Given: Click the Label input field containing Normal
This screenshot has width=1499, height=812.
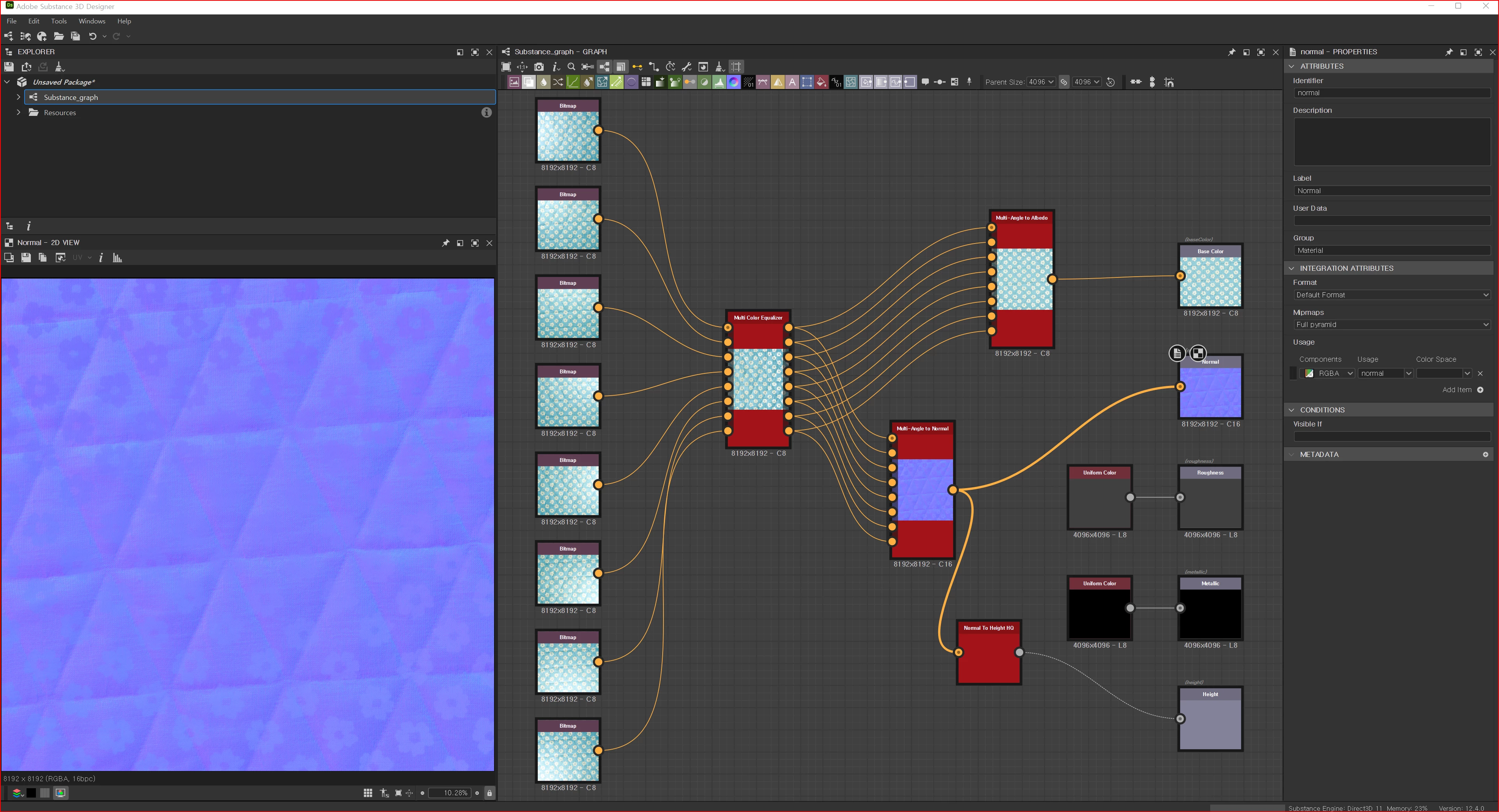Looking at the screenshot, I should coord(1391,191).
